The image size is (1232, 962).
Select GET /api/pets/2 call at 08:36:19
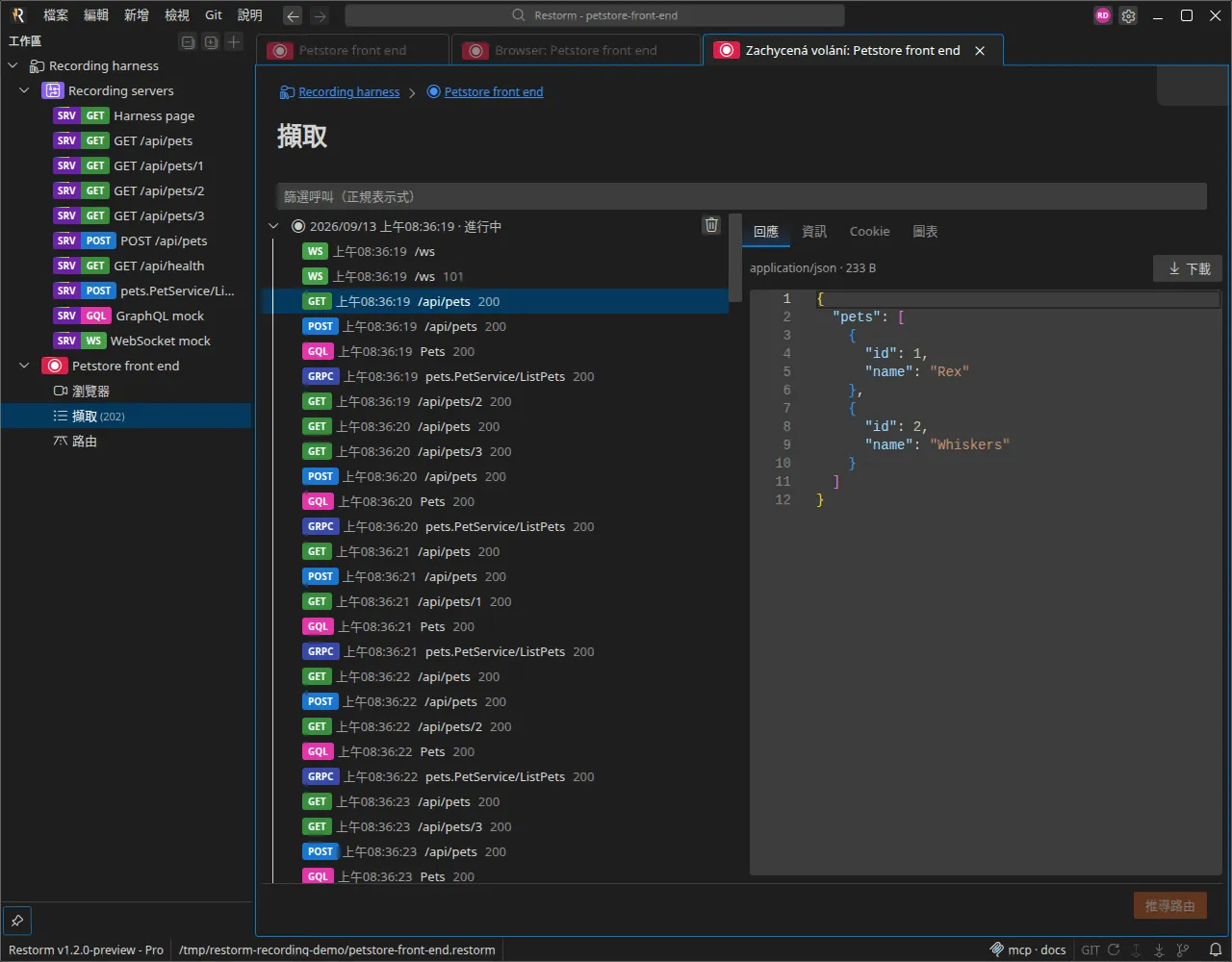[x=496, y=402]
